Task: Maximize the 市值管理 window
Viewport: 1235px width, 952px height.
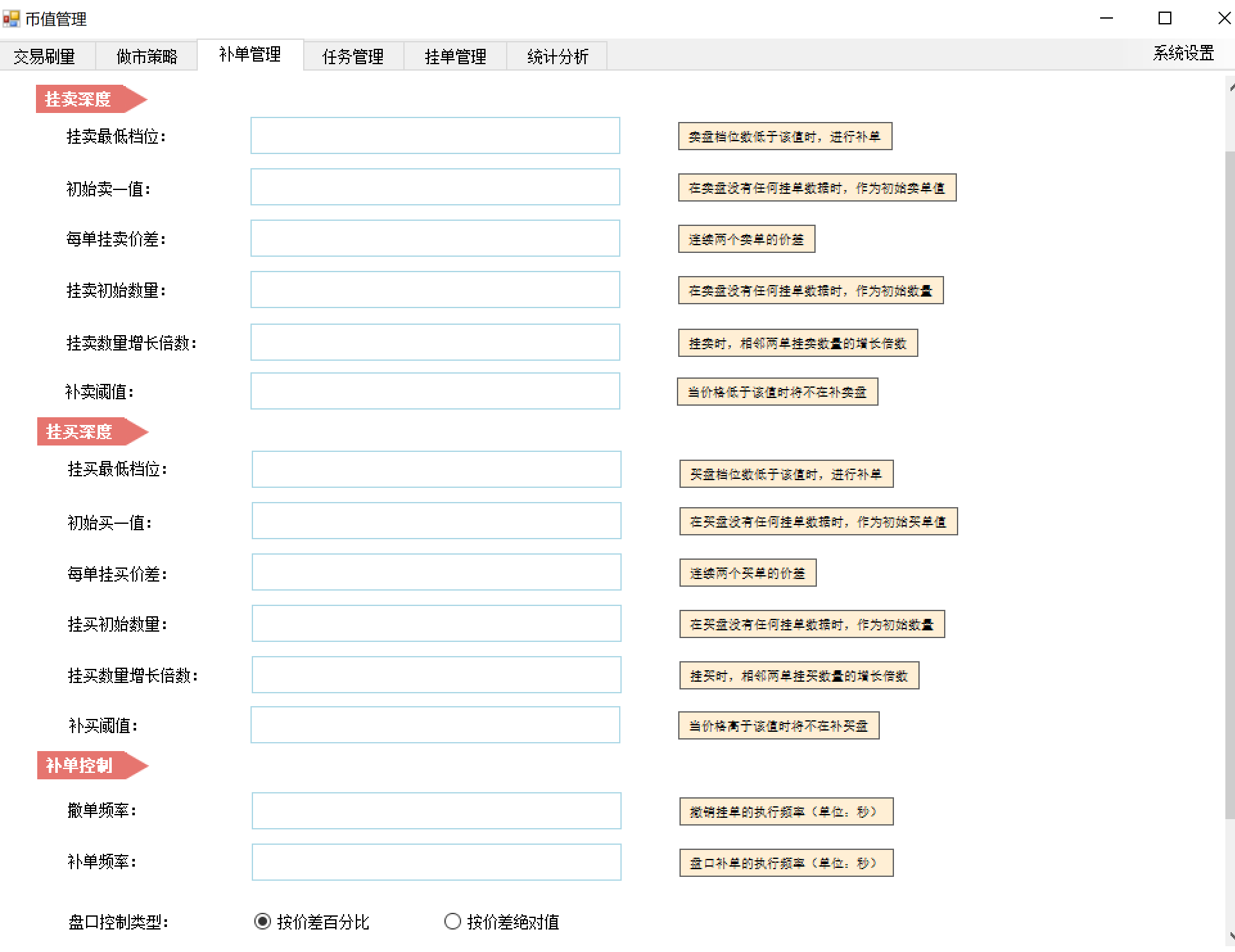Action: pyautogui.click(x=1165, y=18)
